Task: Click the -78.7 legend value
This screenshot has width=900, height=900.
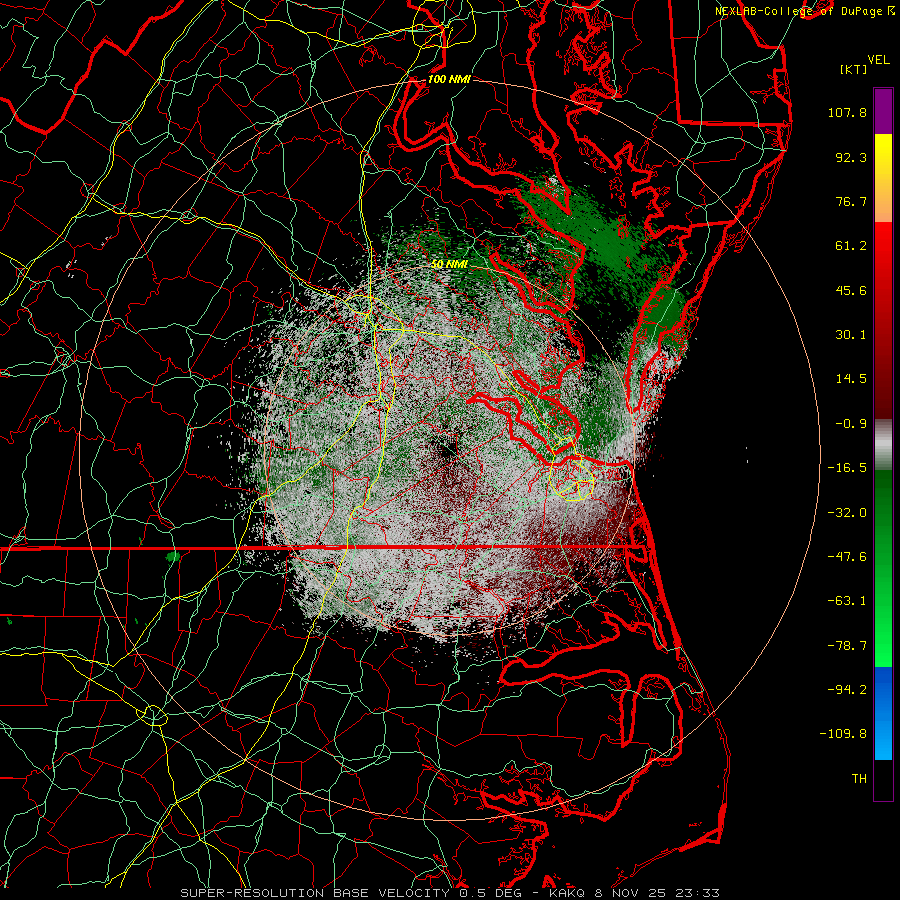Action: click(847, 646)
